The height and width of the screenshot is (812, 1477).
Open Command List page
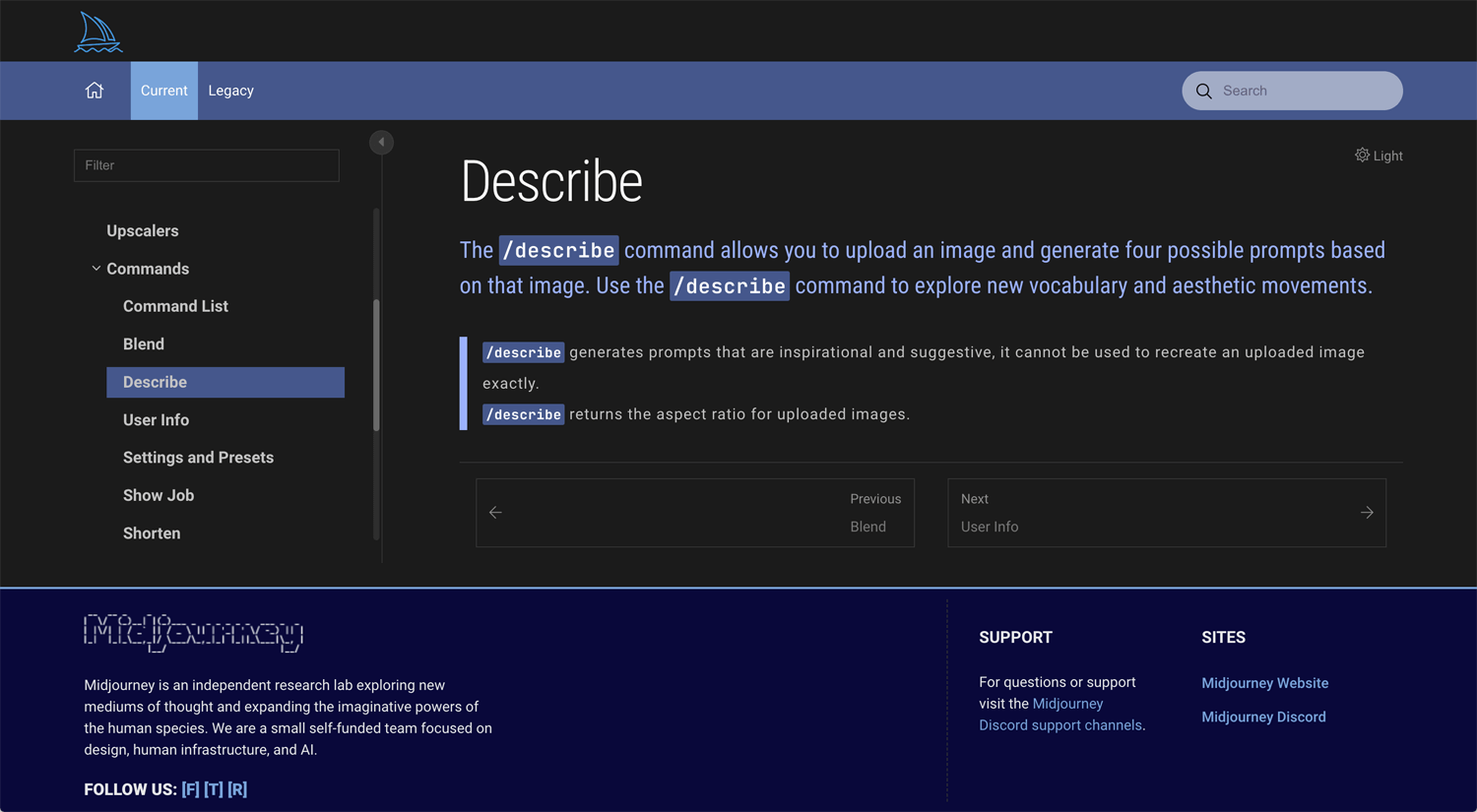pyautogui.click(x=175, y=306)
